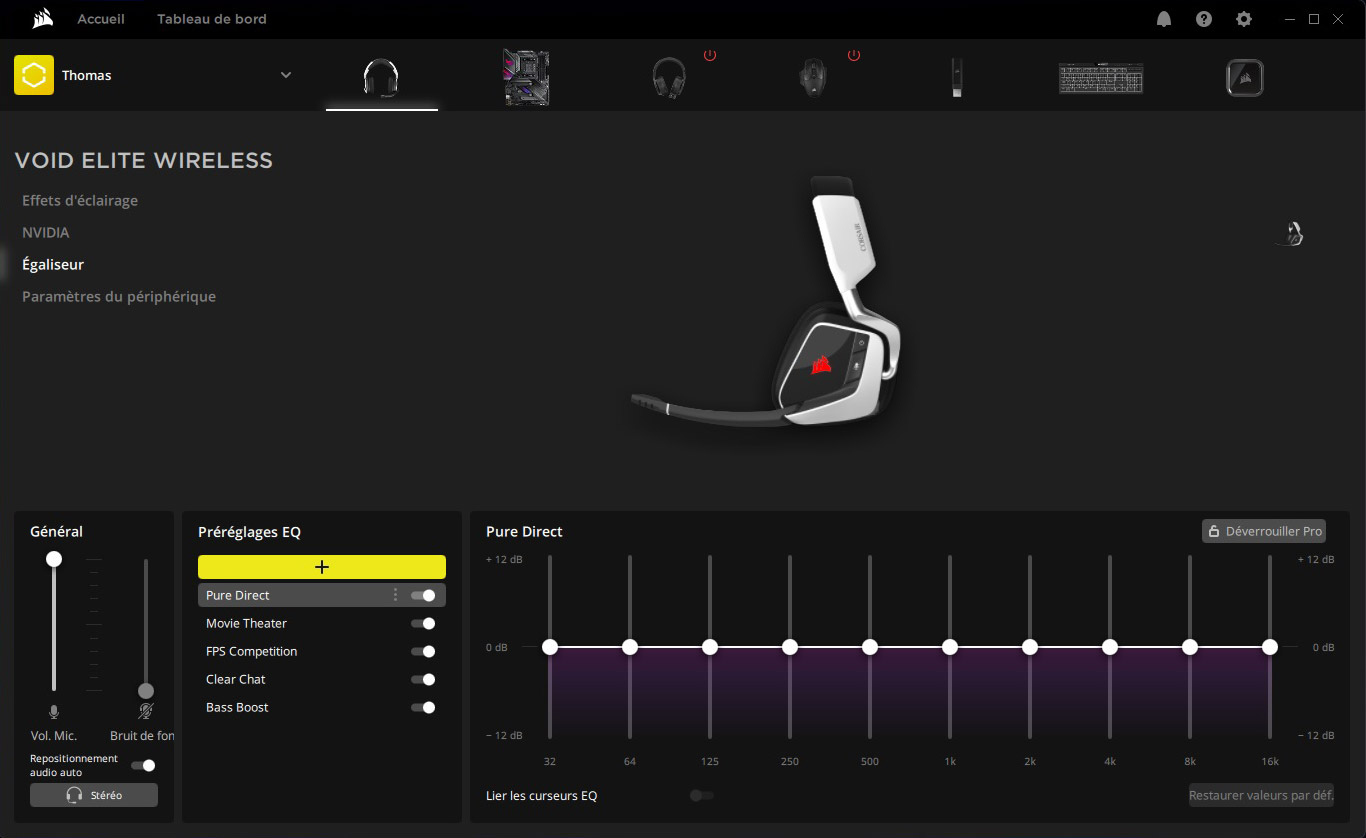Open iCUE settings gear

click(x=1244, y=19)
